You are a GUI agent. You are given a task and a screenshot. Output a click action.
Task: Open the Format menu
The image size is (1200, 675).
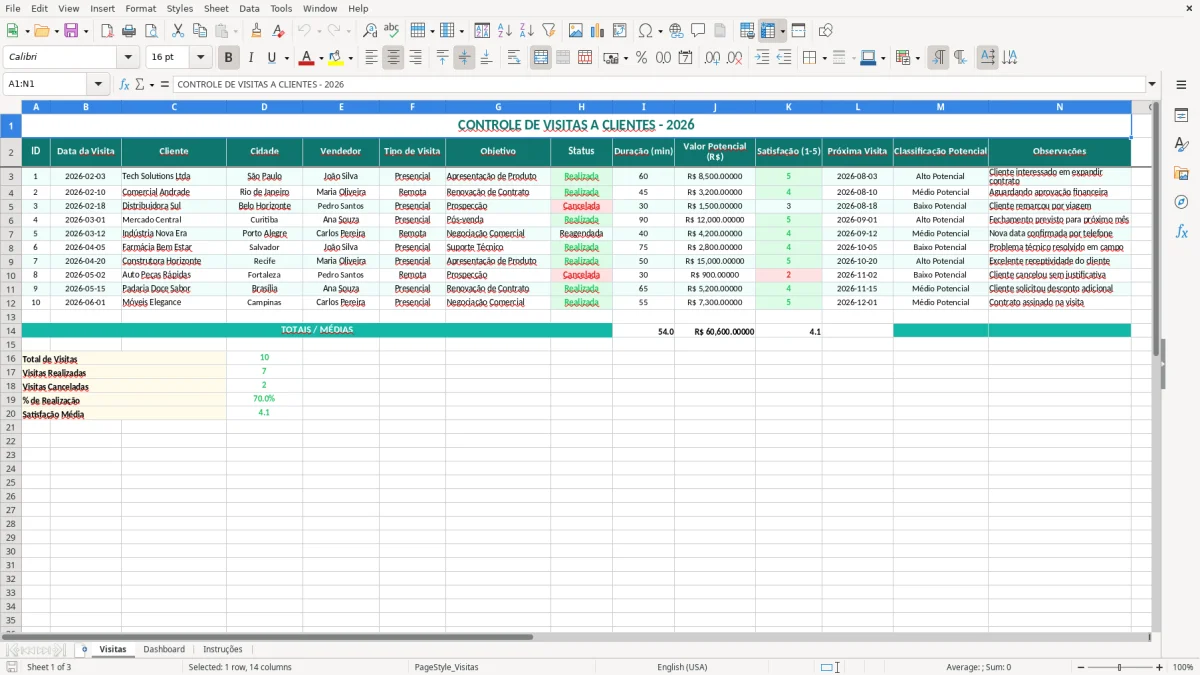coord(140,8)
